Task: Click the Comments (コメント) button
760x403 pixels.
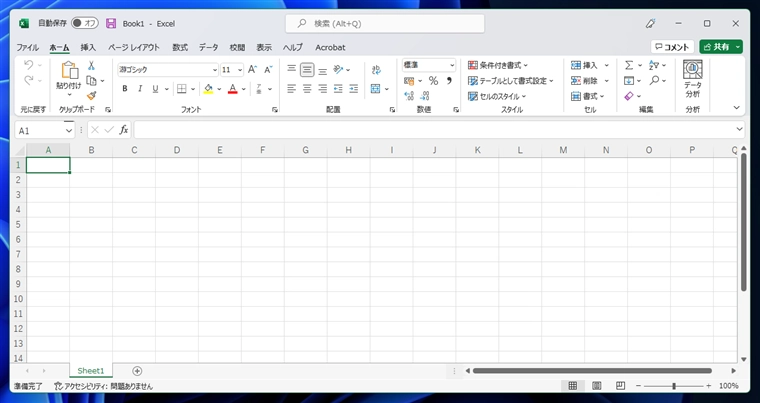Action: pyautogui.click(x=672, y=47)
